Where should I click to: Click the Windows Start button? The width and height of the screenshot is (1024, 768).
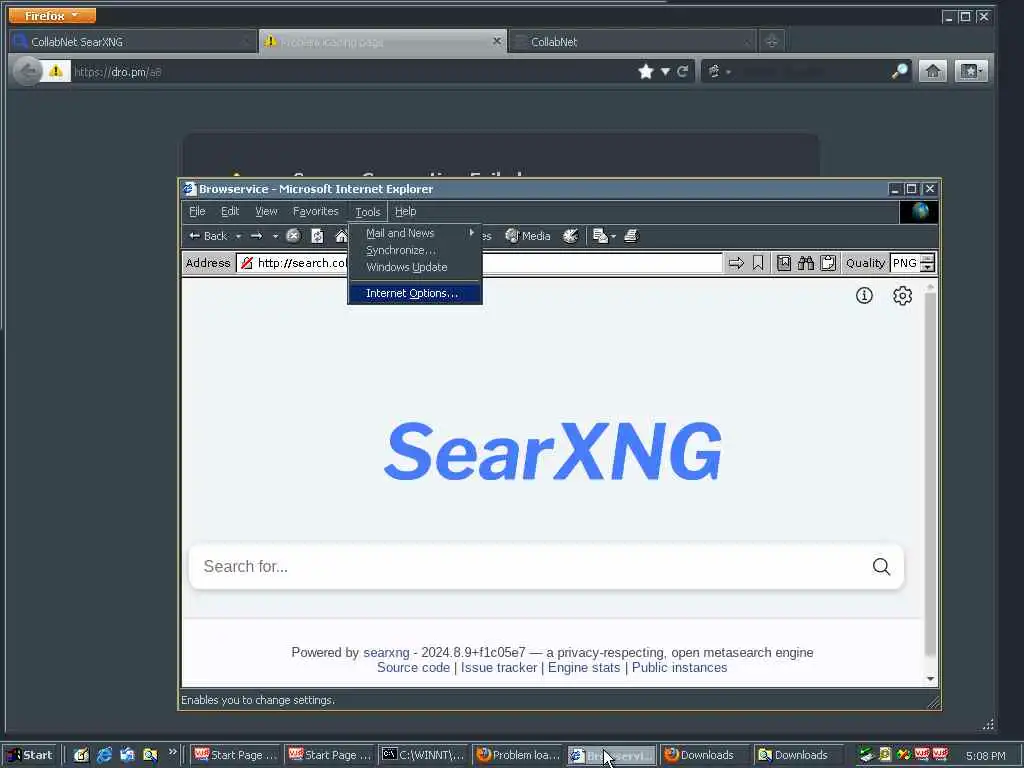pos(30,756)
